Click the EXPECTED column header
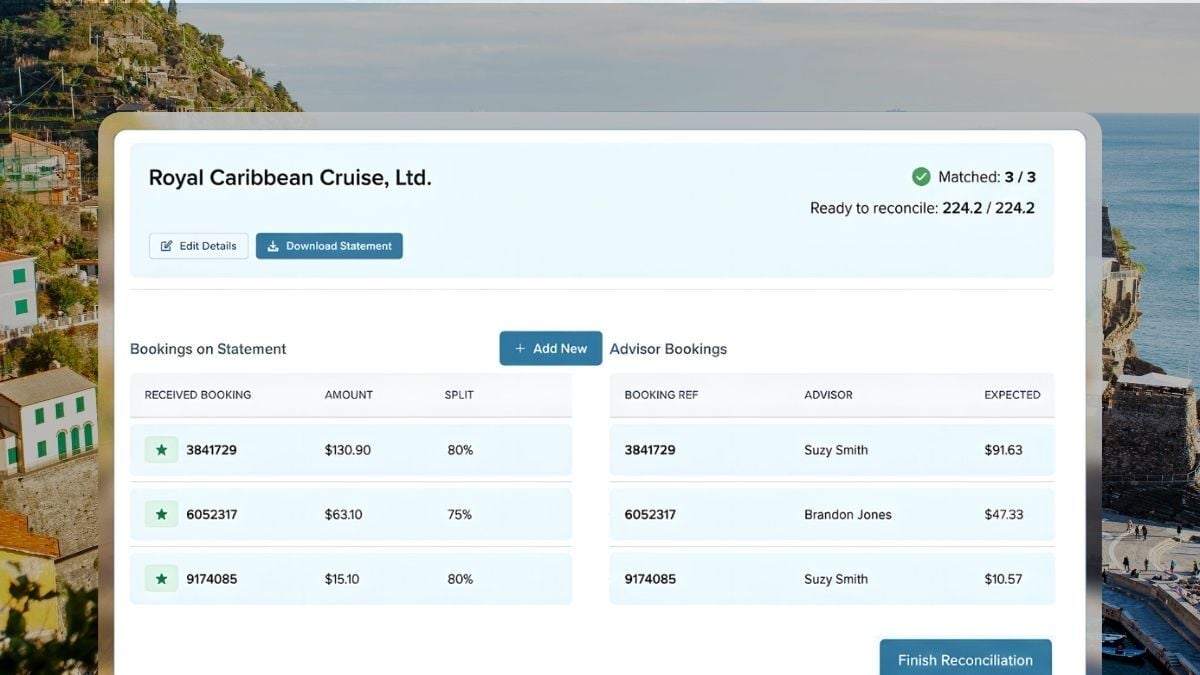Screen dimensions: 1200x675 [1012, 395]
